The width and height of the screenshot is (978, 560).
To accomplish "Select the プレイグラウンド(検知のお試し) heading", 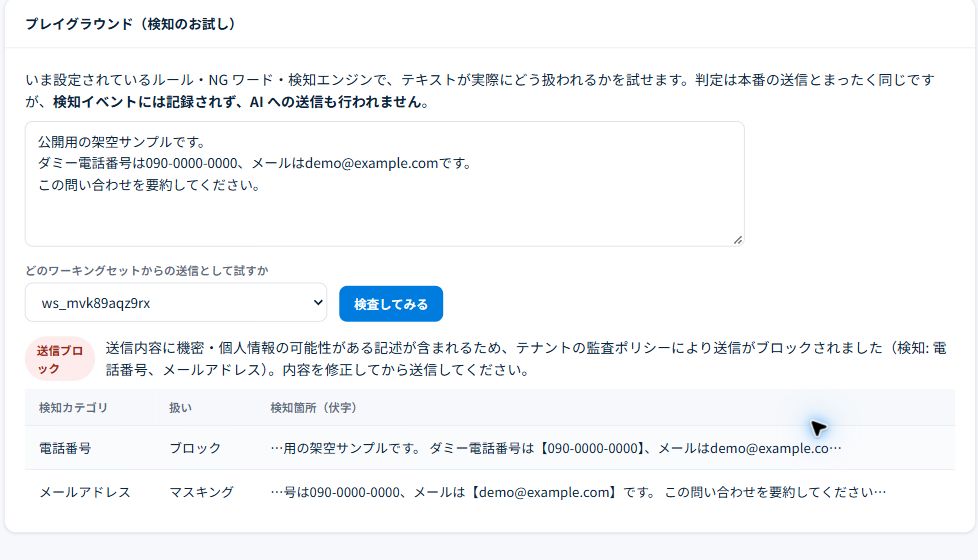I will tap(130, 24).
